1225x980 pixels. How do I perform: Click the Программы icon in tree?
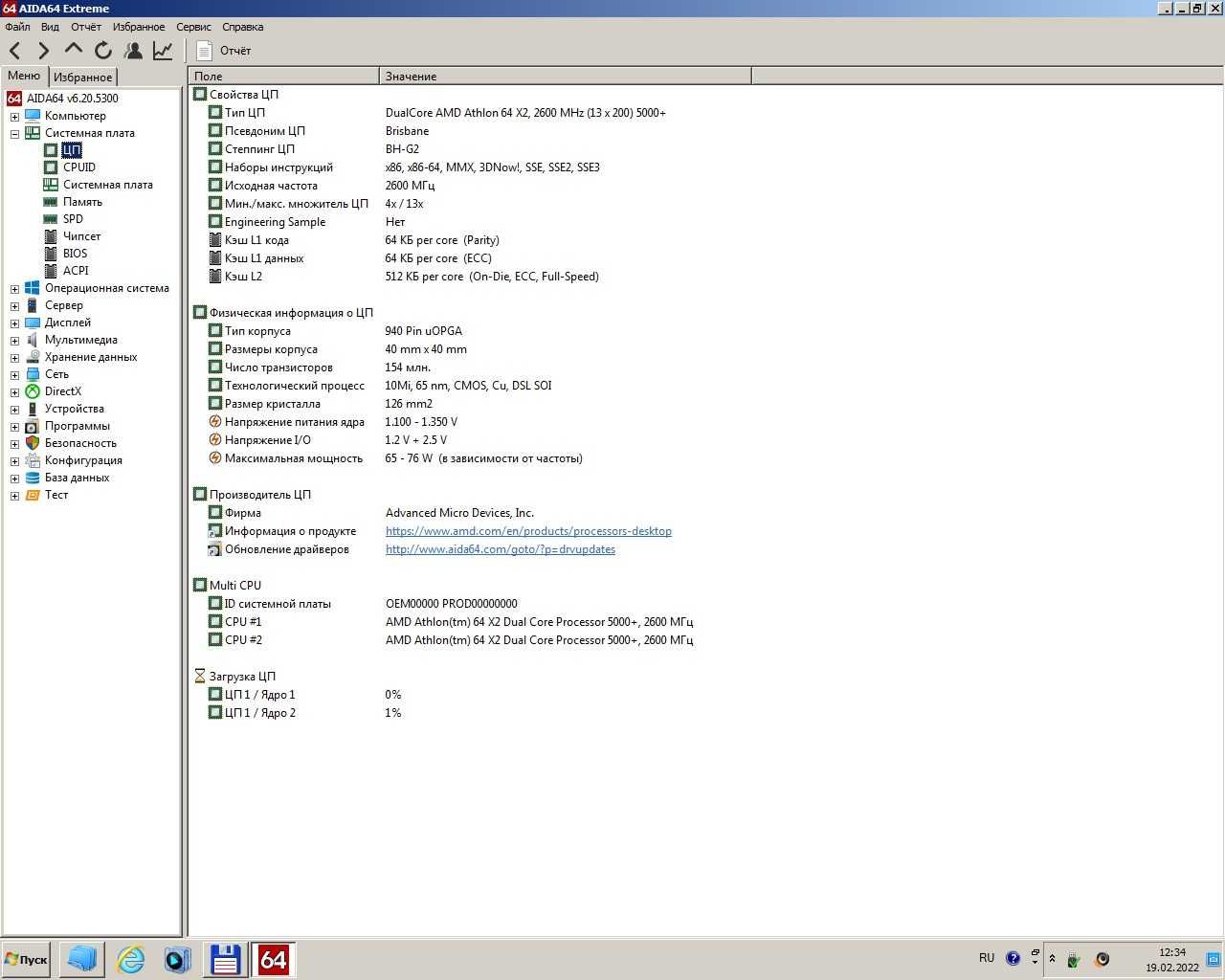(33, 426)
